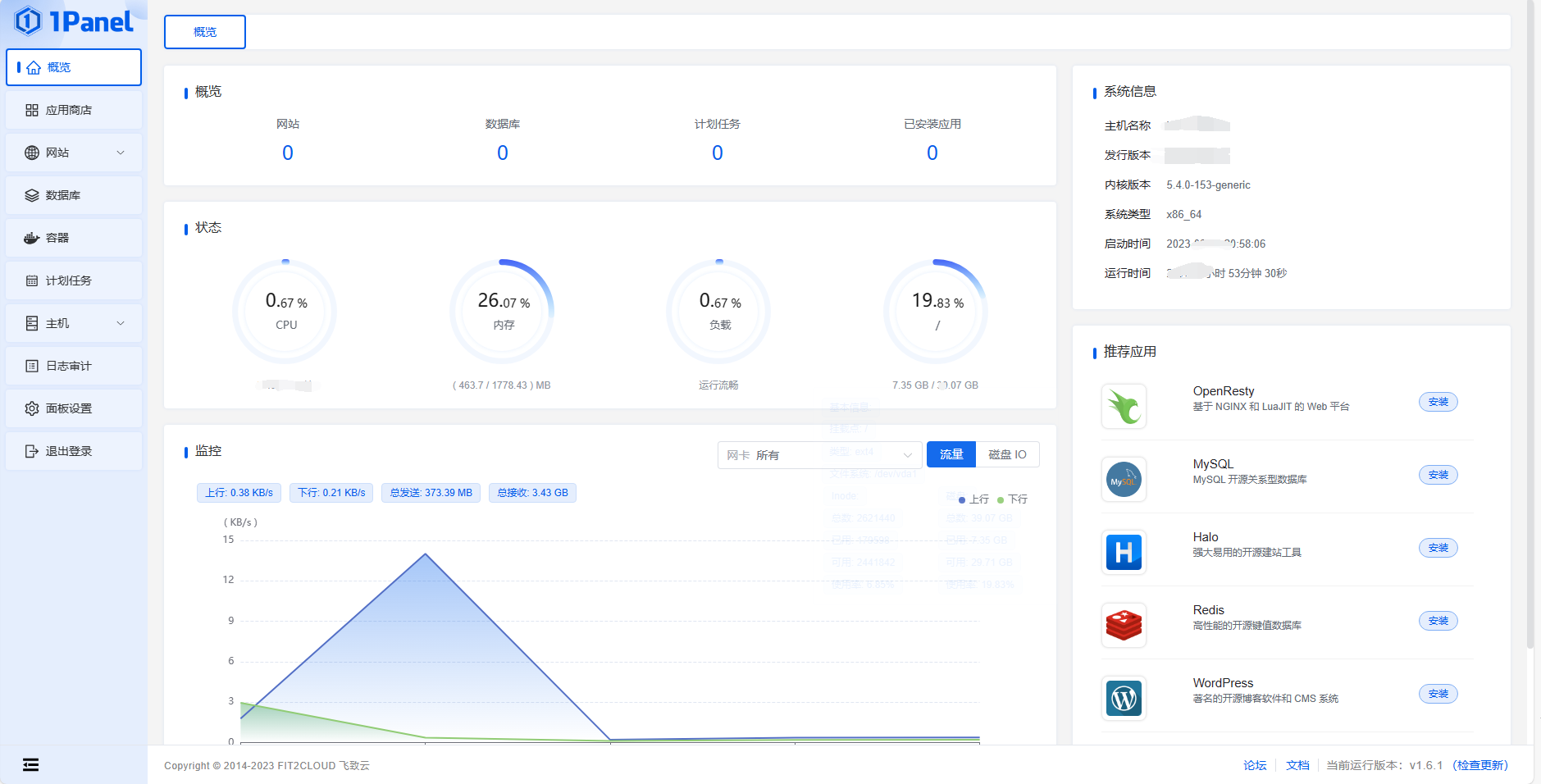Install Halo with 安装 button
Image resolution: width=1541 pixels, height=784 pixels.
pyautogui.click(x=1438, y=548)
